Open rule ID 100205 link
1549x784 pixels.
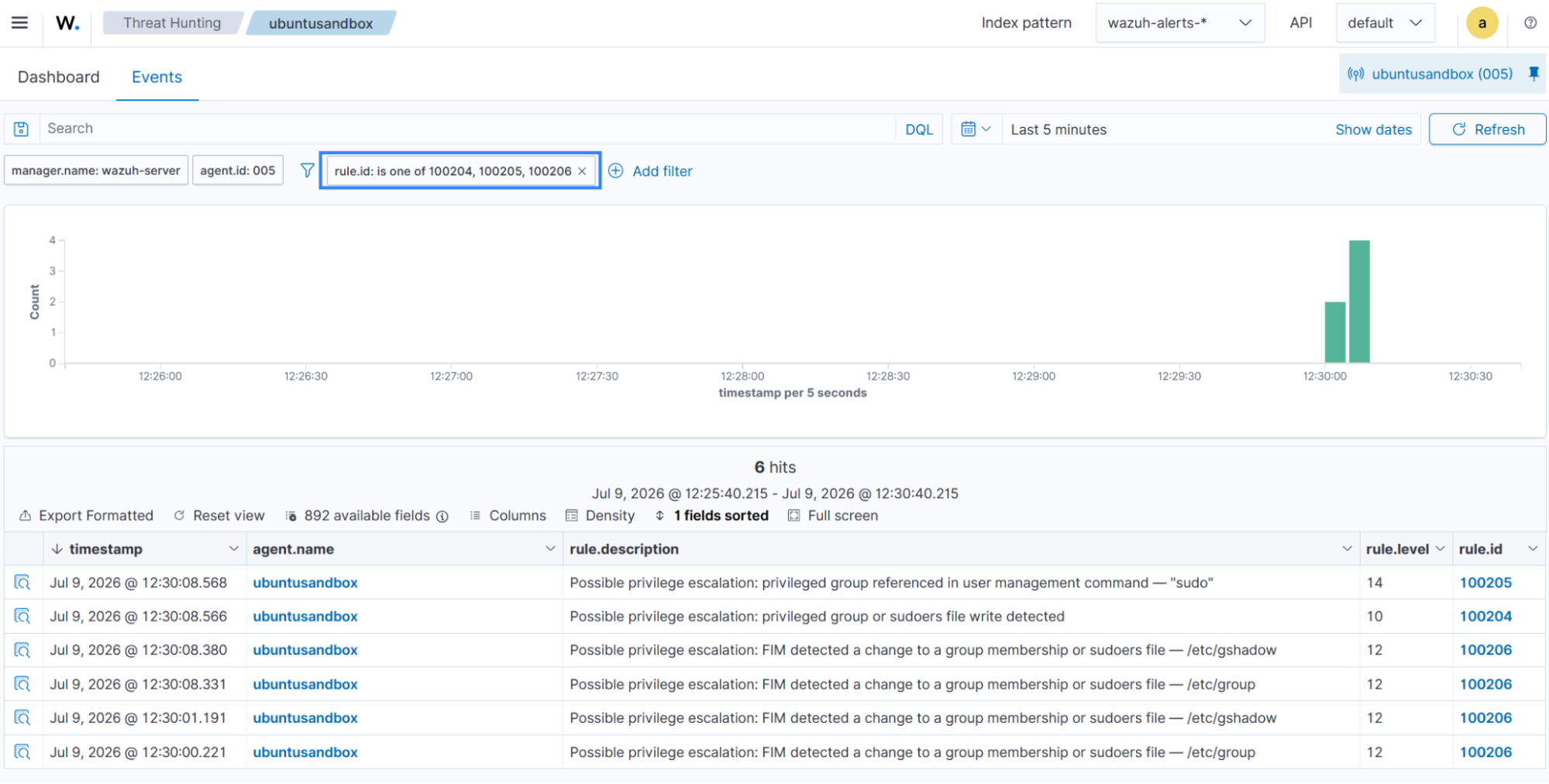coord(1485,583)
